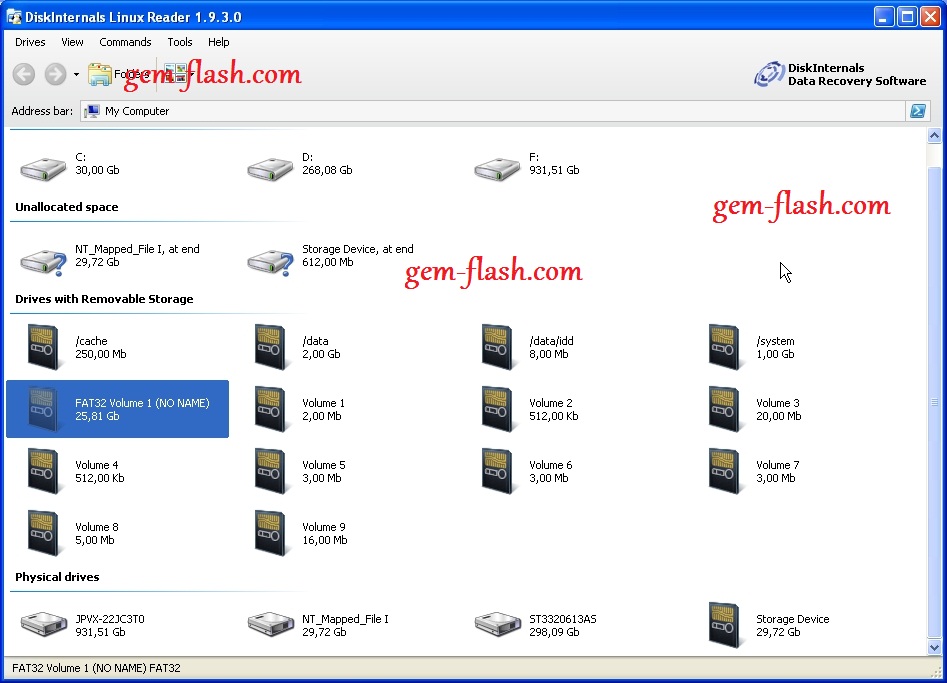Click the '298,09 Gb' size text

[x=554, y=632]
